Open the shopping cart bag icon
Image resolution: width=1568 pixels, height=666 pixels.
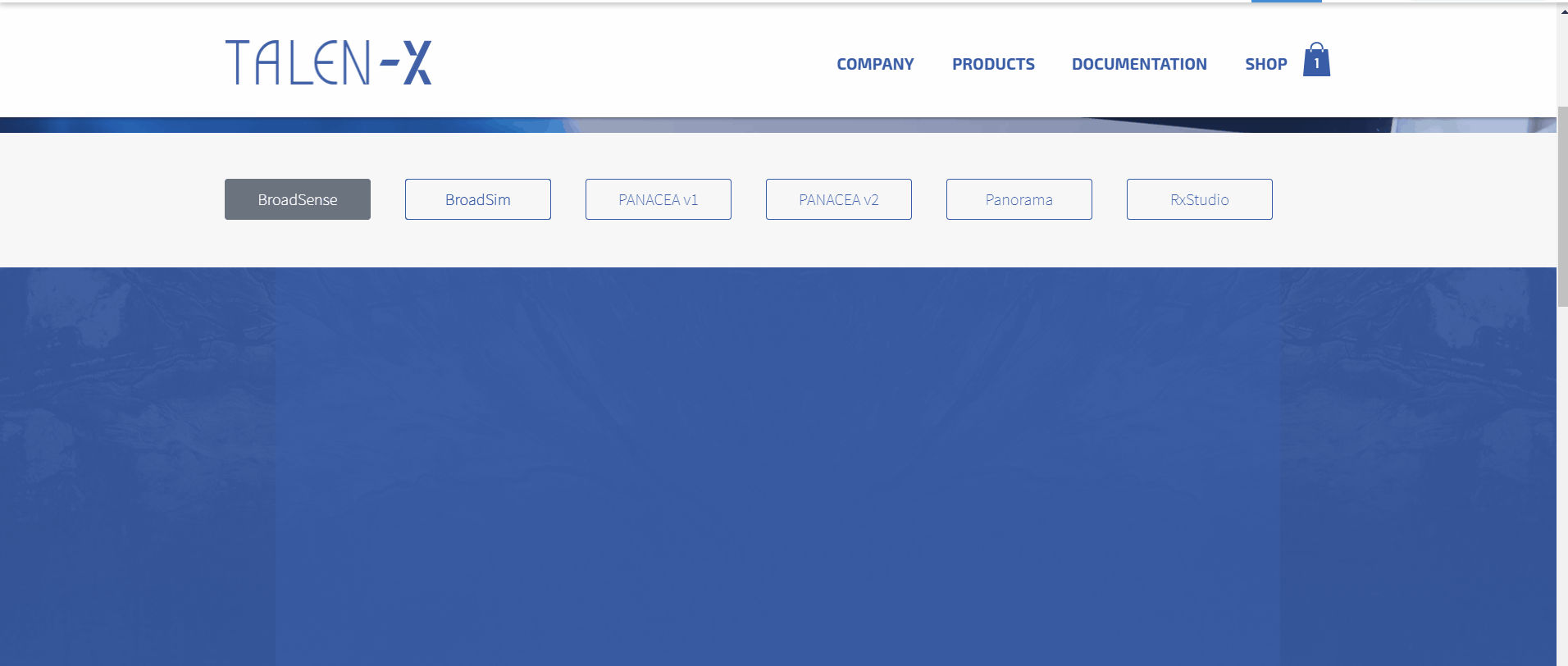(x=1316, y=59)
